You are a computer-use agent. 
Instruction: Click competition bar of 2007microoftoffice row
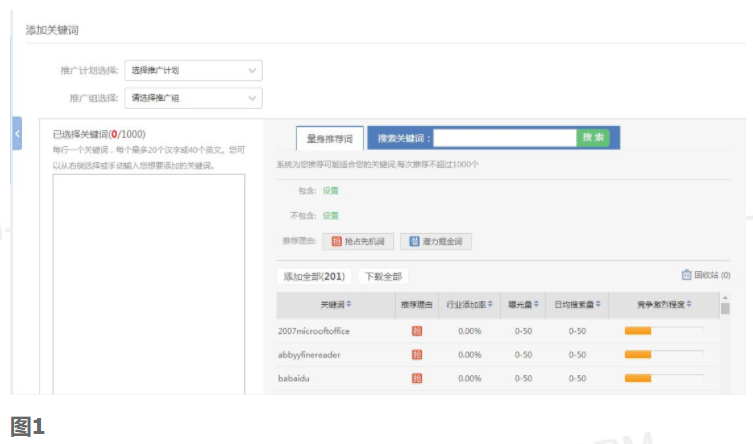click(x=664, y=331)
